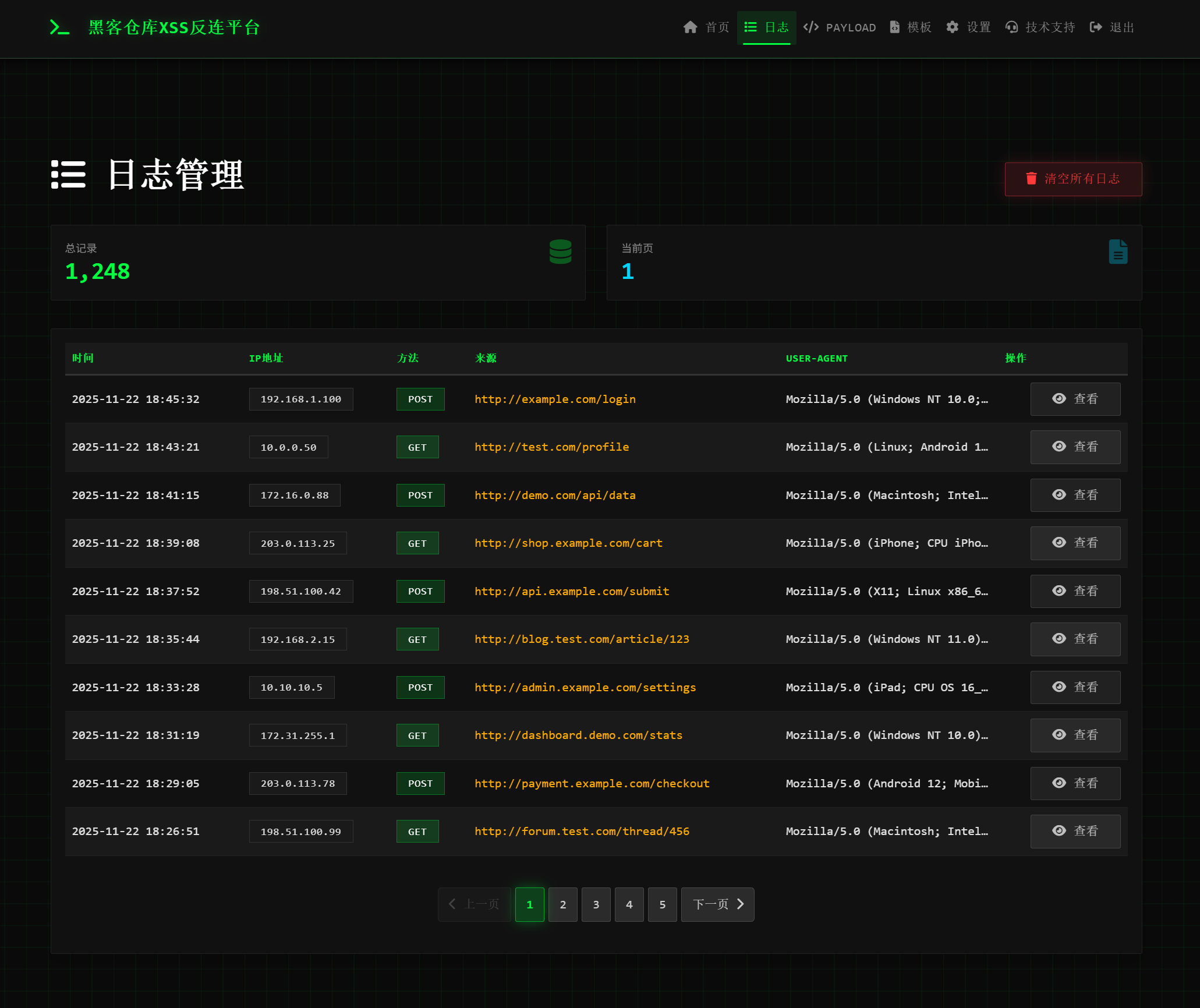
Task: Click the home icon in navbar
Action: [690, 27]
